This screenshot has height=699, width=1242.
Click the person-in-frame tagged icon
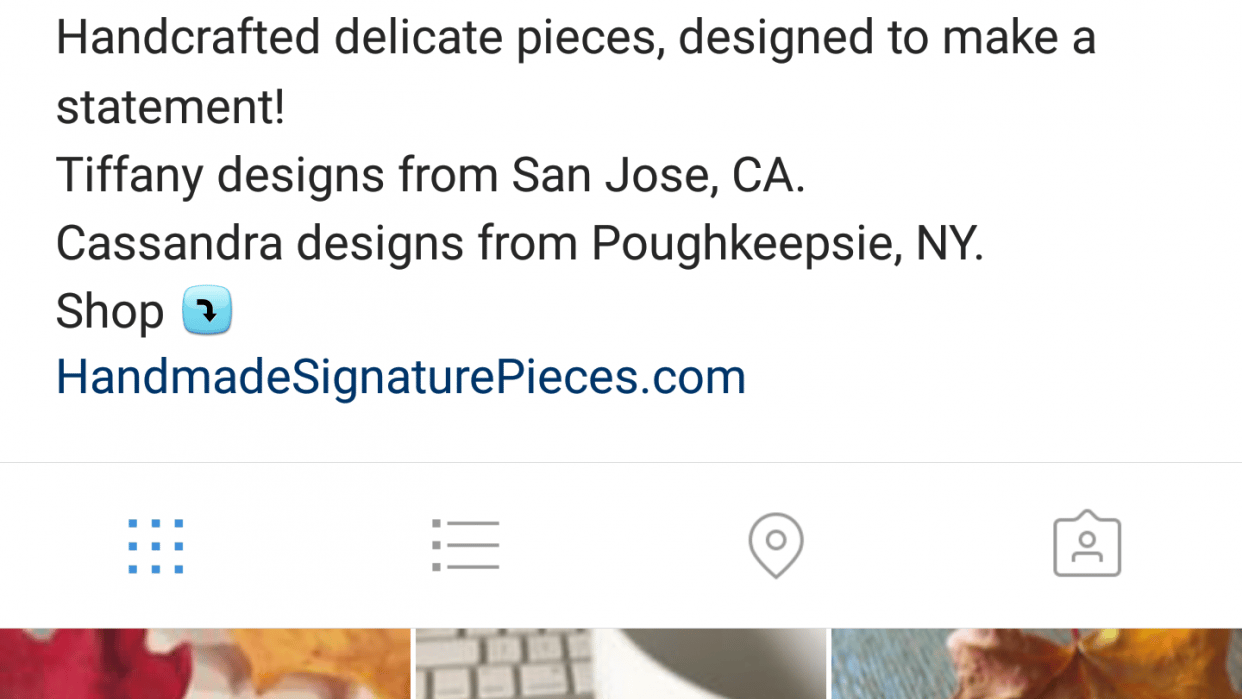pos(1087,545)
